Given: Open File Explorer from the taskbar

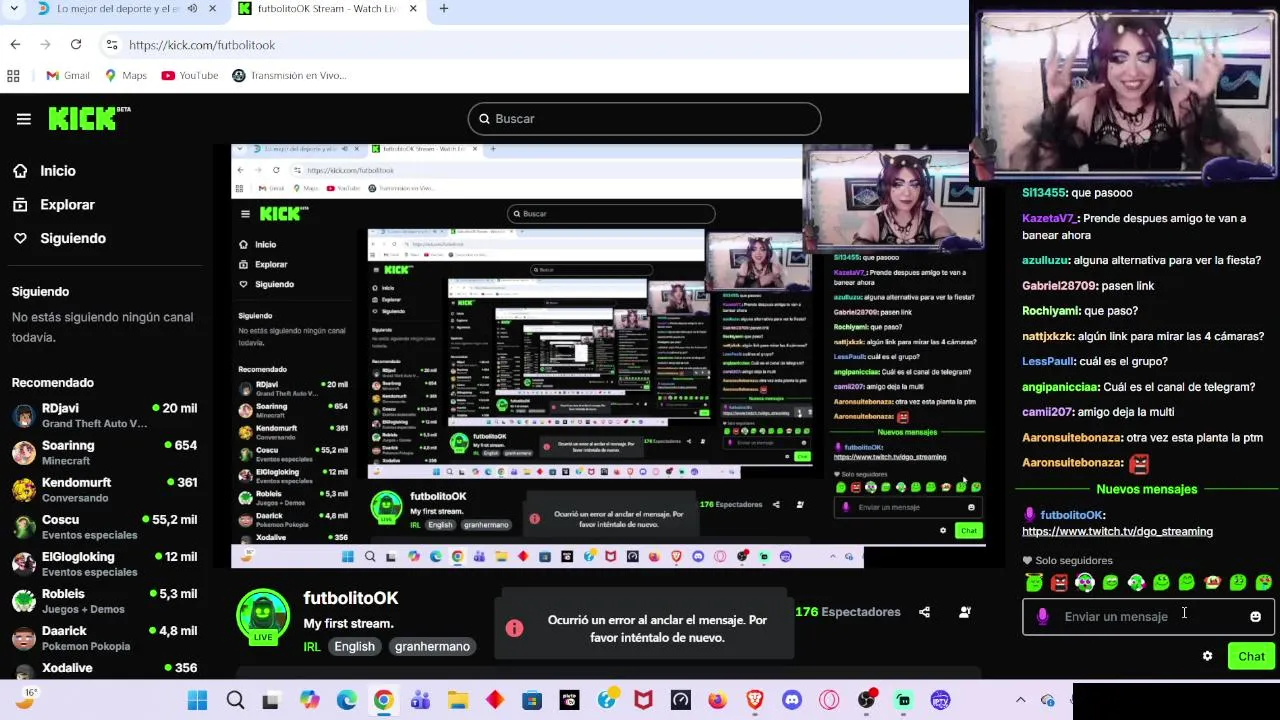Looking at the screenshot, I should pos(457,700).
